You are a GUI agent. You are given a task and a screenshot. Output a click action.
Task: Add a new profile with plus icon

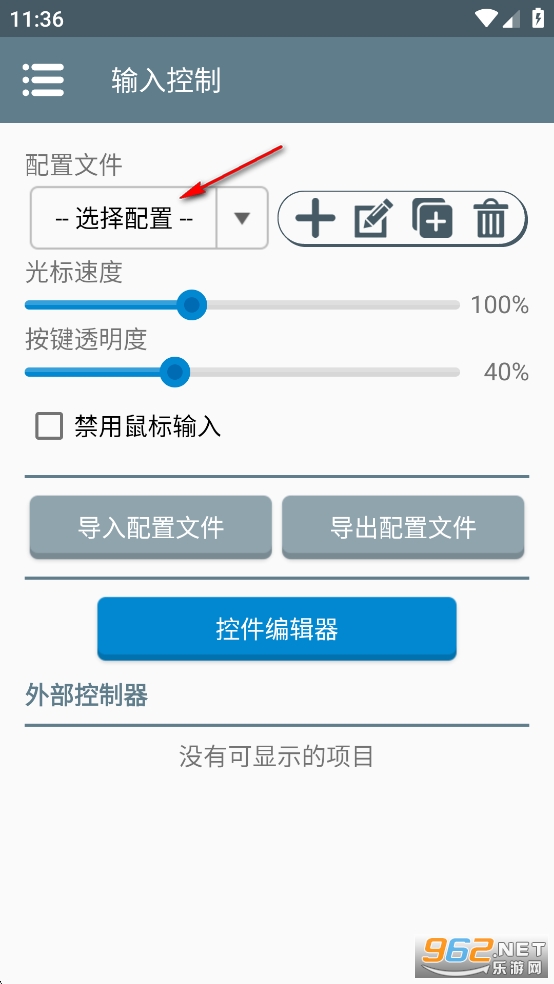(315, 219)
